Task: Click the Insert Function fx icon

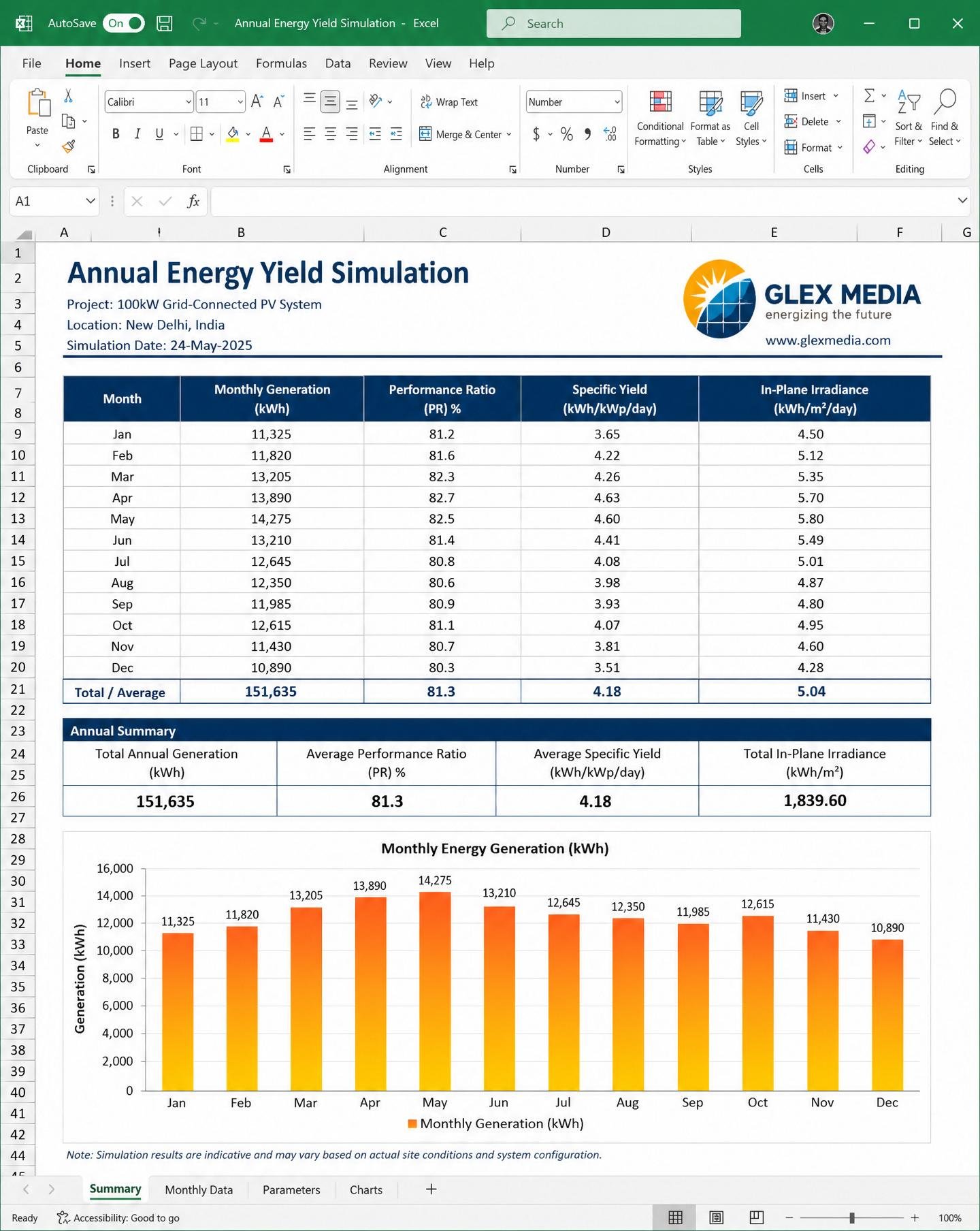Action: [x=193, y=201]
